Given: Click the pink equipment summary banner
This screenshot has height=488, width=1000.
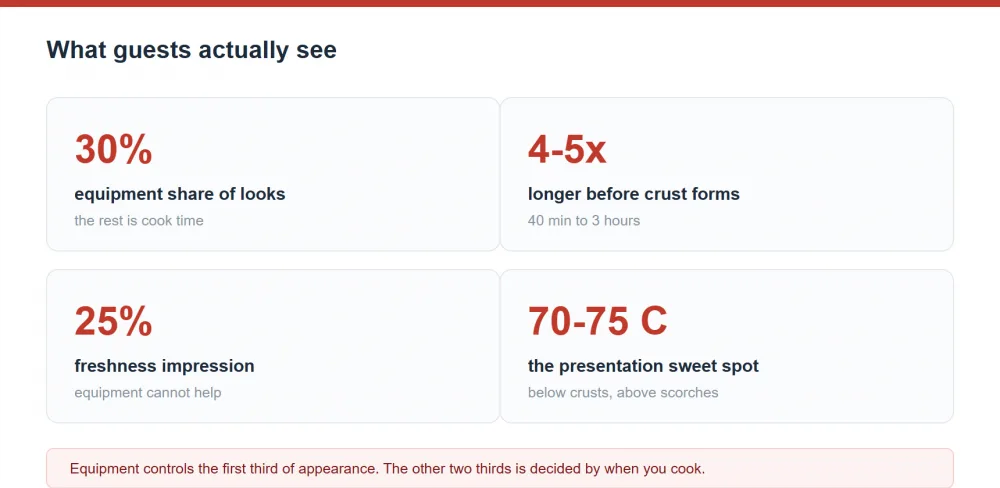Looking at the screenshot, I should click(x=500, y=468).
